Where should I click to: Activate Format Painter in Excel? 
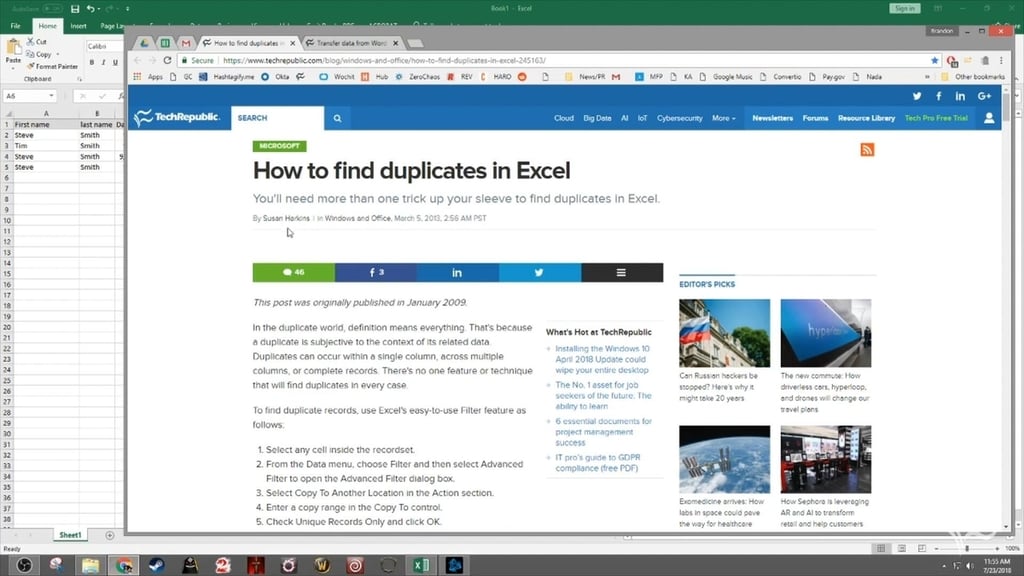tap(52, 67)
